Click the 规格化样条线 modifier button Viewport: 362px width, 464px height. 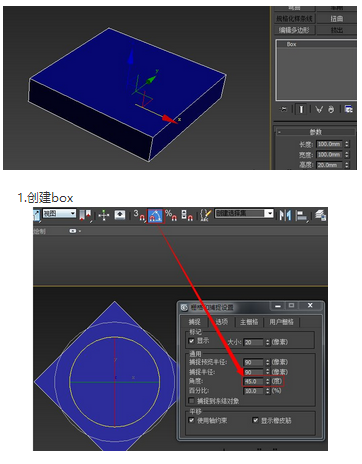tap(294, 18)
